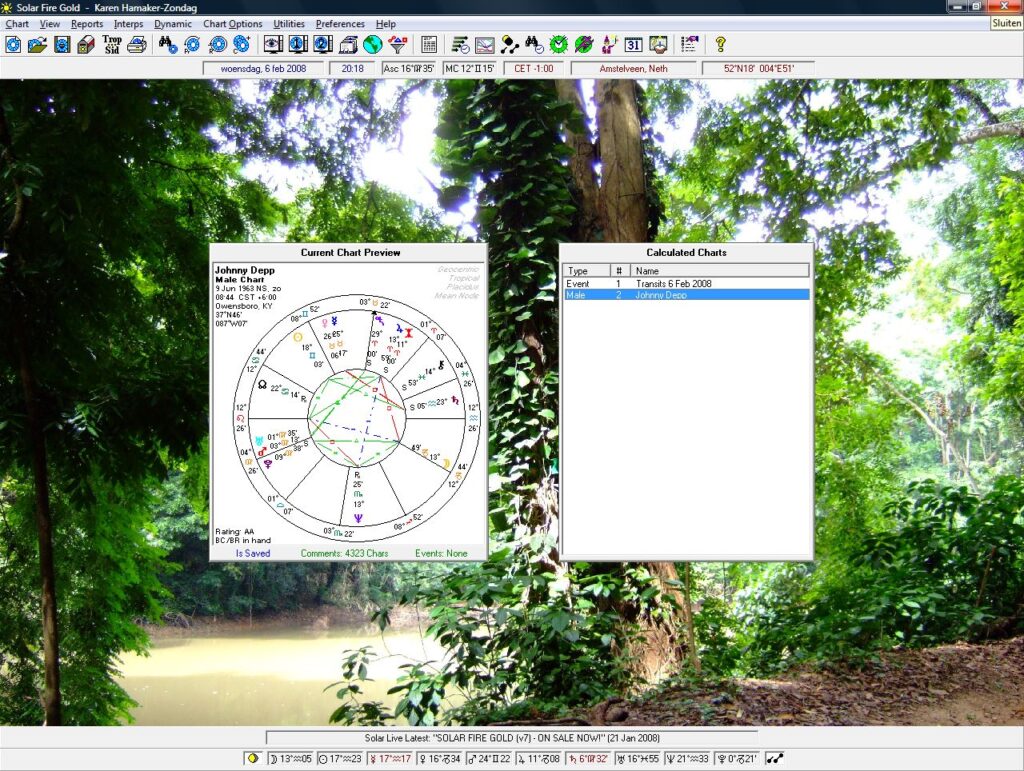Expand the Interps menu
The width and height of the screenshot is (1024, 771).
click(128, 24)
